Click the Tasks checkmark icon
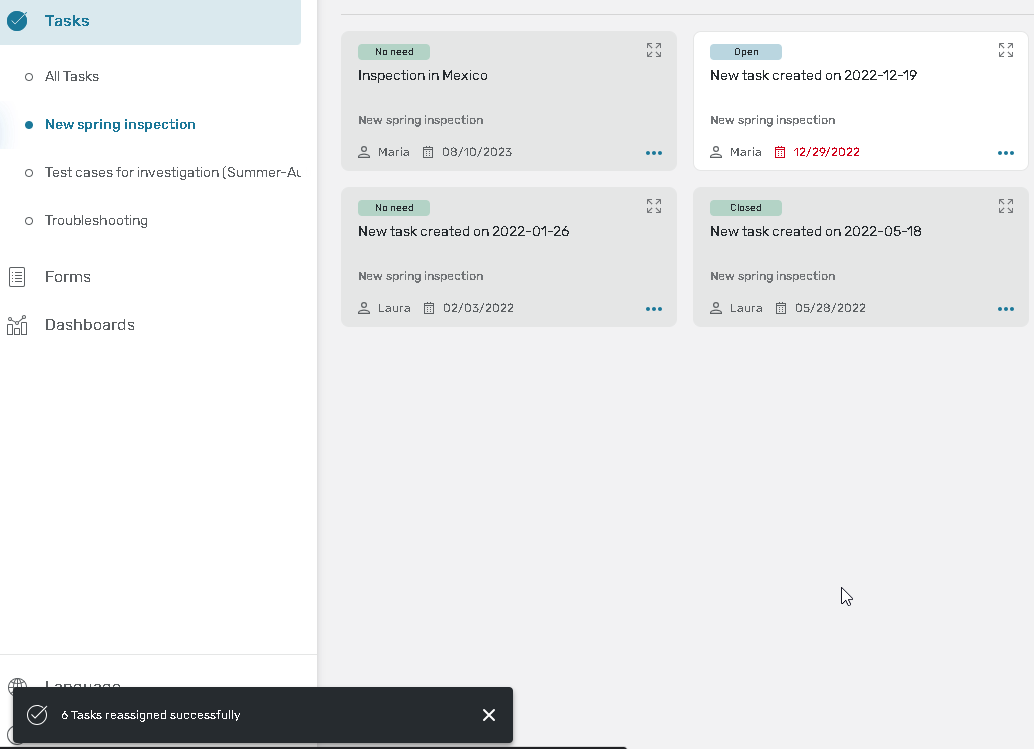 point(17,21)
